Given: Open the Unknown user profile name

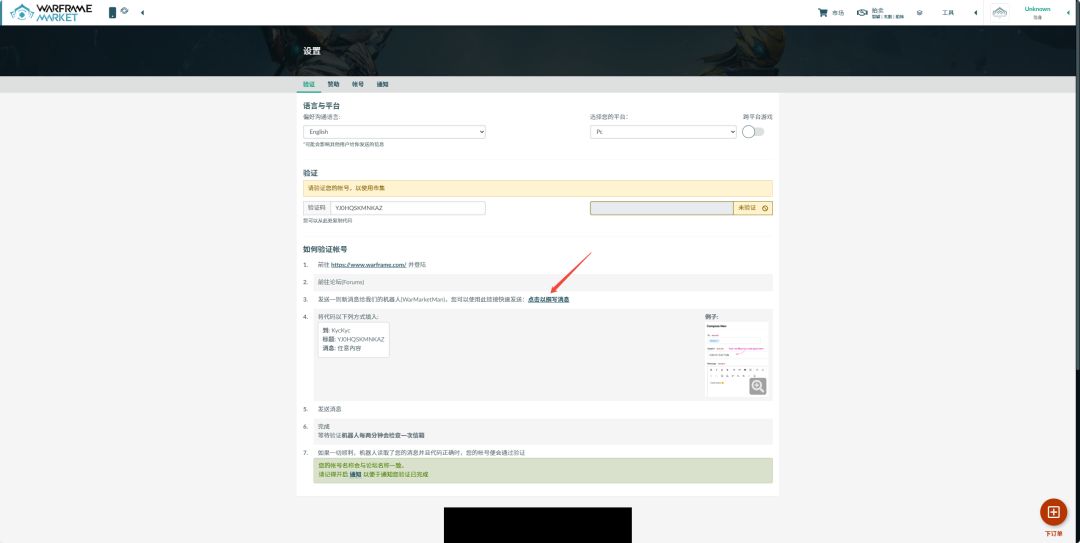Looking at the screenshot, I should tap(1037, 9).
